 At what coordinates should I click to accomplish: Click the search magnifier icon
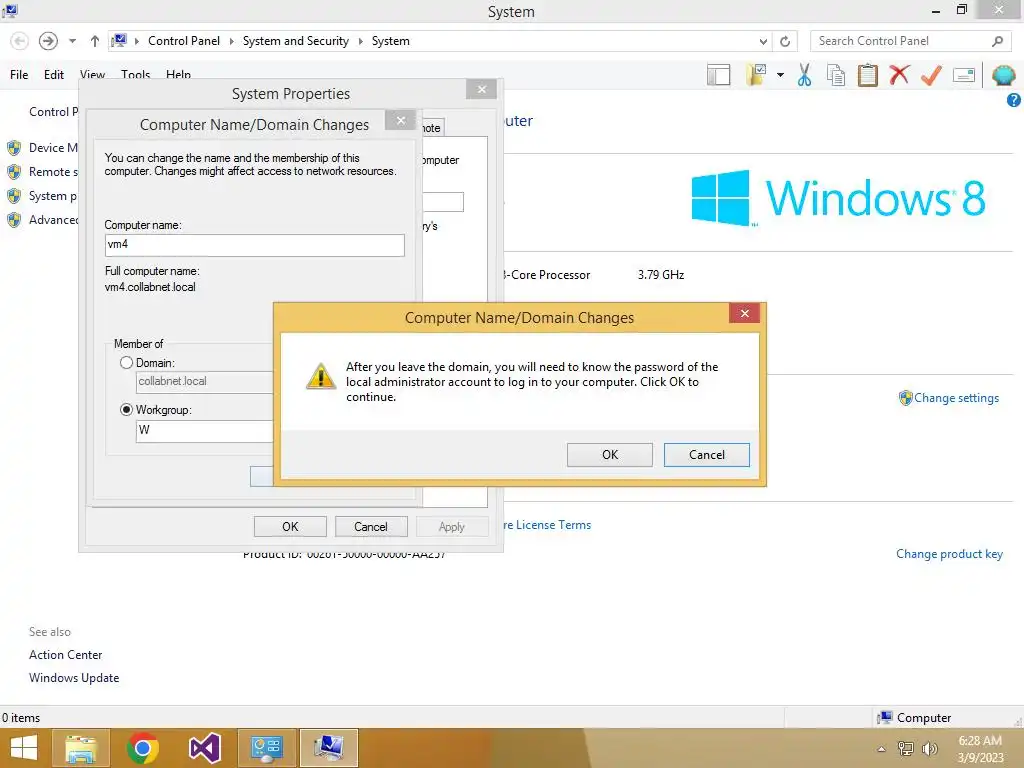(997, 41)
